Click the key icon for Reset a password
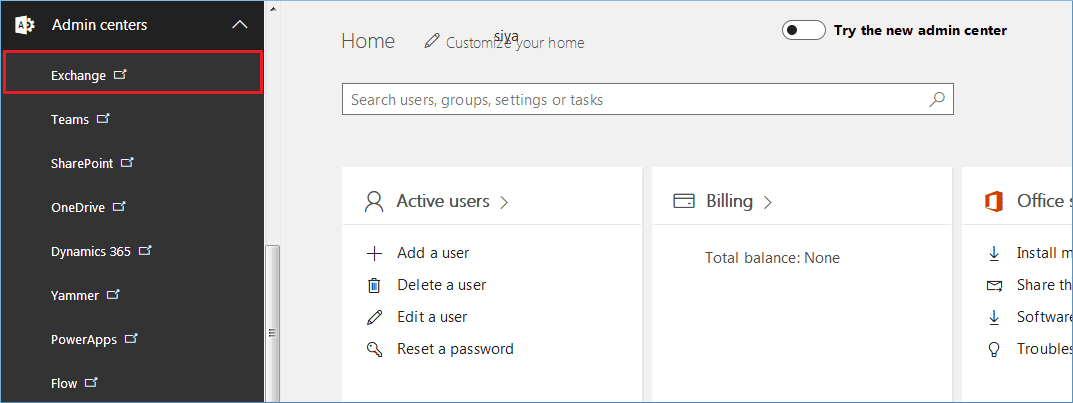1073x403 pixels. click(374, 350)
